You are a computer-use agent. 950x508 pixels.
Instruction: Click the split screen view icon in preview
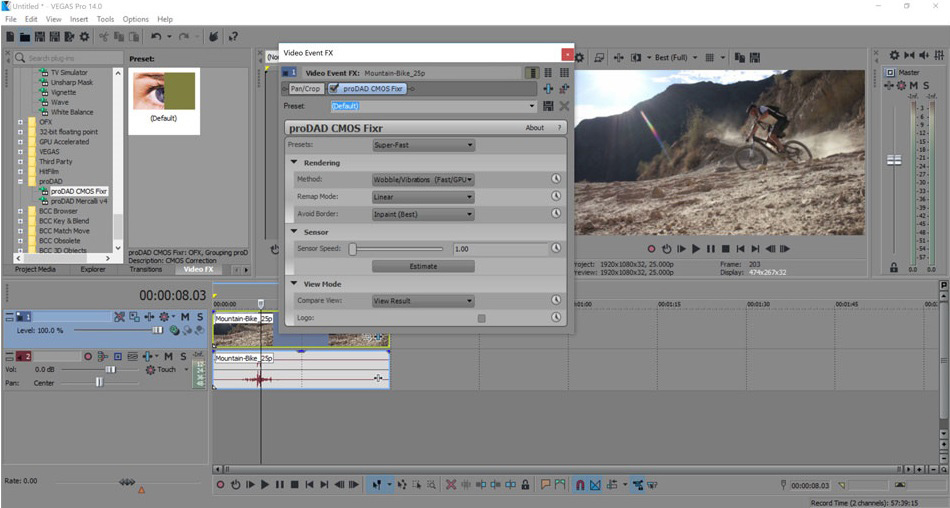(x=636, y=58)
